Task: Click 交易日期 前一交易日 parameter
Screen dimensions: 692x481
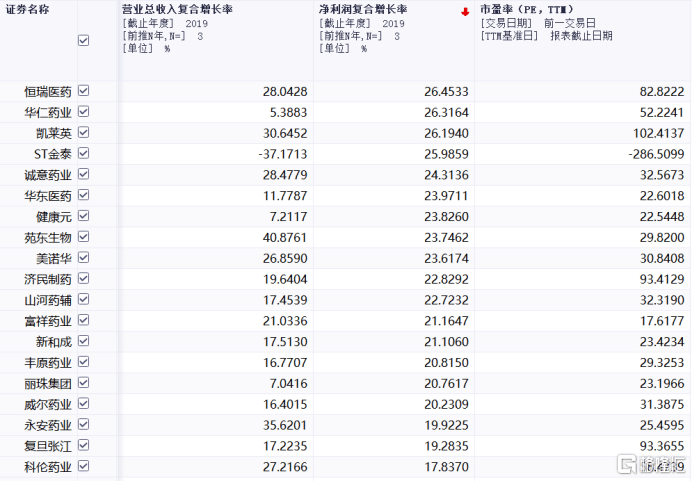Action: 538,23
